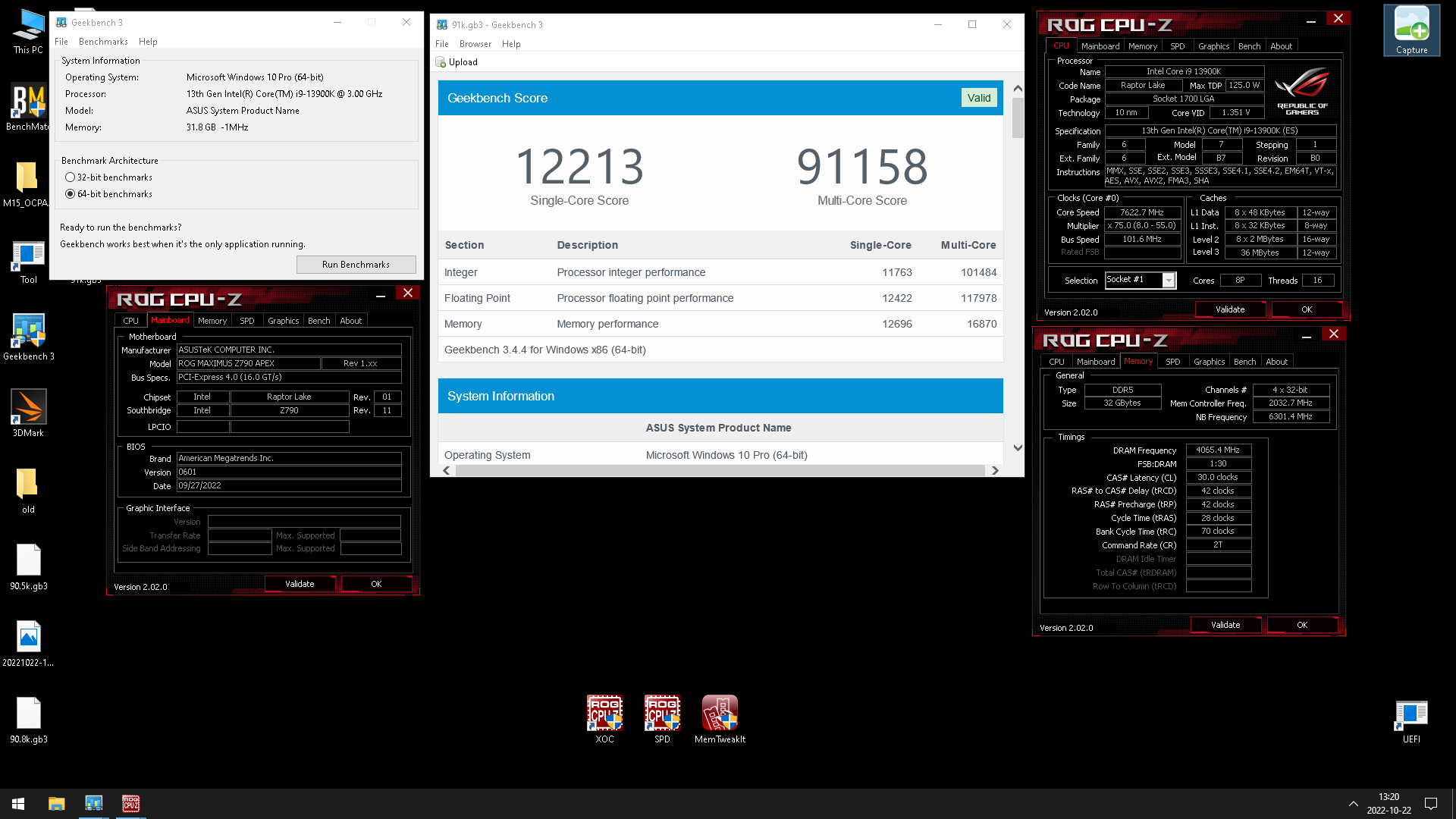Click the Upload icon in Geekbench browser

click(441, 62)
